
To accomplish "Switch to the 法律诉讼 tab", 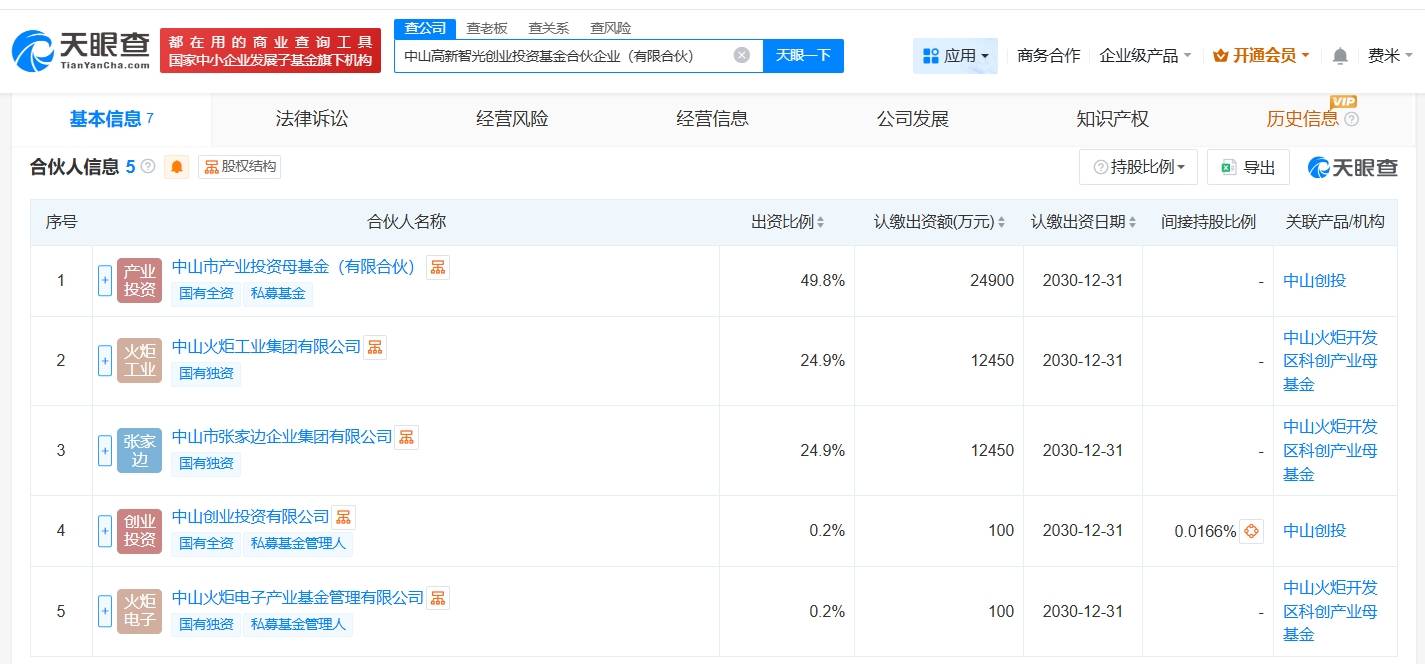I will tap(312, 119).
